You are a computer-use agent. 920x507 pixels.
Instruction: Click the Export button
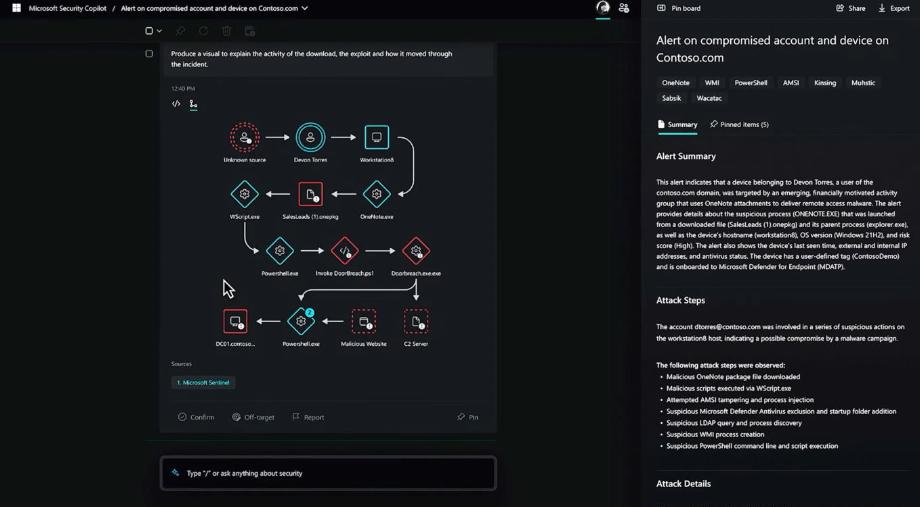894,8
